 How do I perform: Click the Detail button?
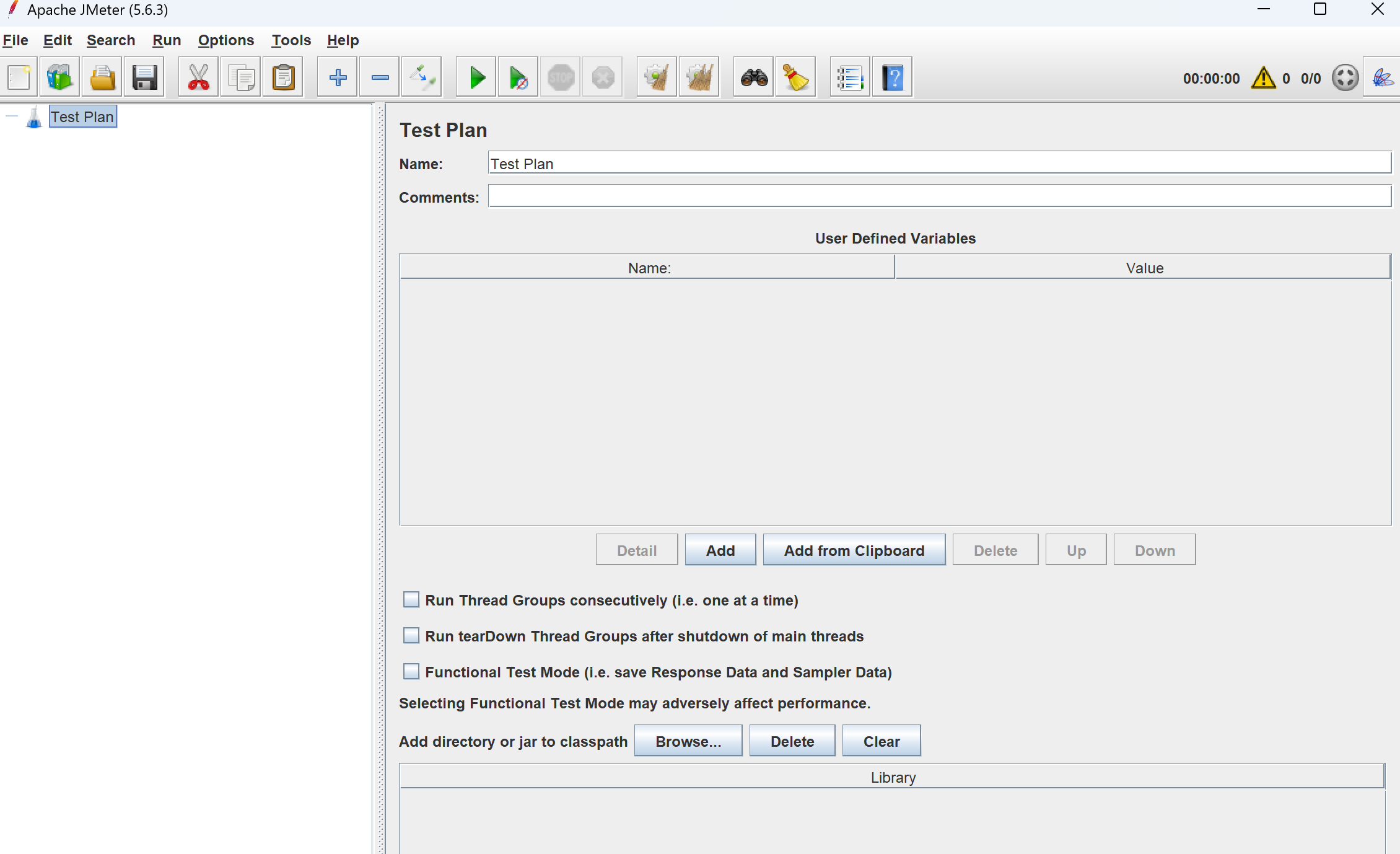[637, 550]
